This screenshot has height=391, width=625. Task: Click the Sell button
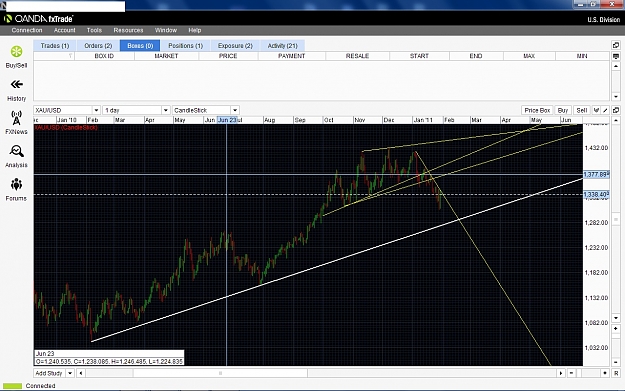point(582,110)
